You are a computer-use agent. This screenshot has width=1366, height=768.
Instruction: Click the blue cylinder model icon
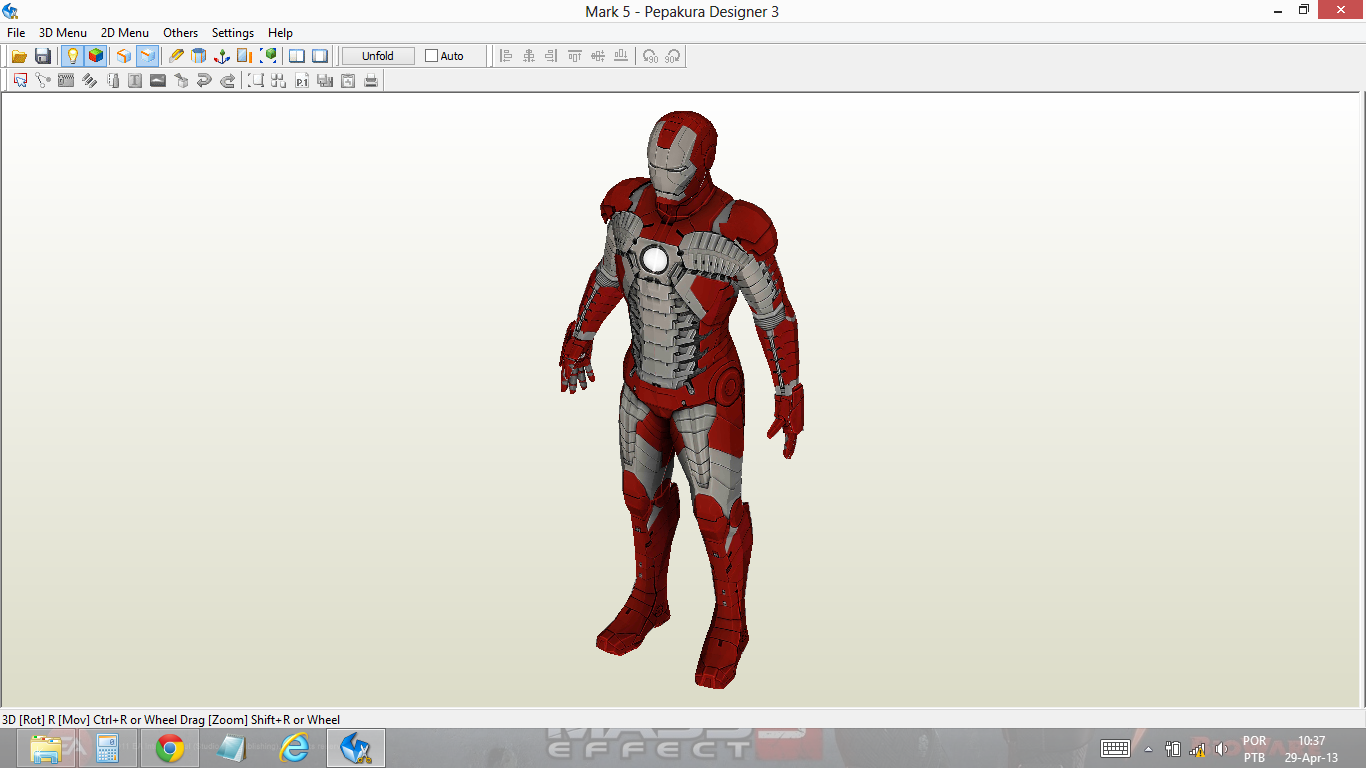click(x=199, y=56)
